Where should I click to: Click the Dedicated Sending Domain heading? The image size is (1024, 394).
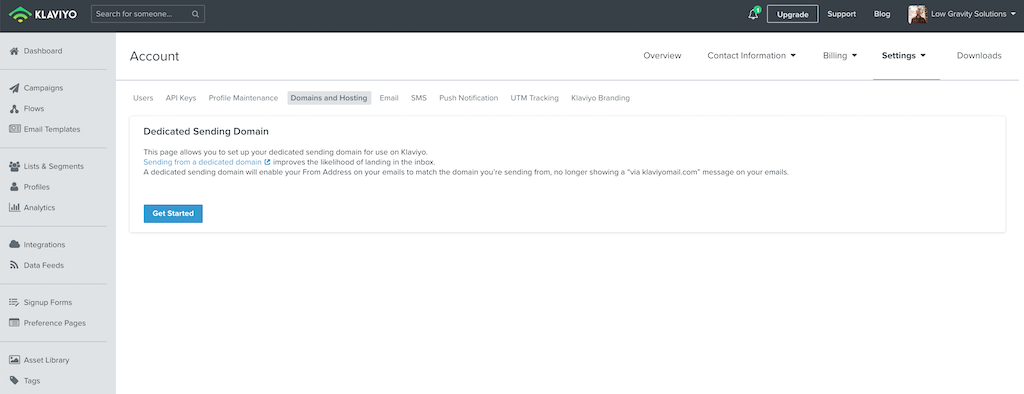tap(206, 131)
